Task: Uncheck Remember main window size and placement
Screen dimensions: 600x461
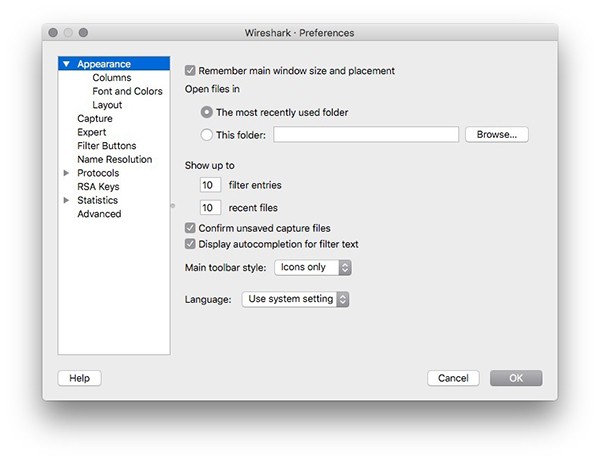Action: click(190, 70)
